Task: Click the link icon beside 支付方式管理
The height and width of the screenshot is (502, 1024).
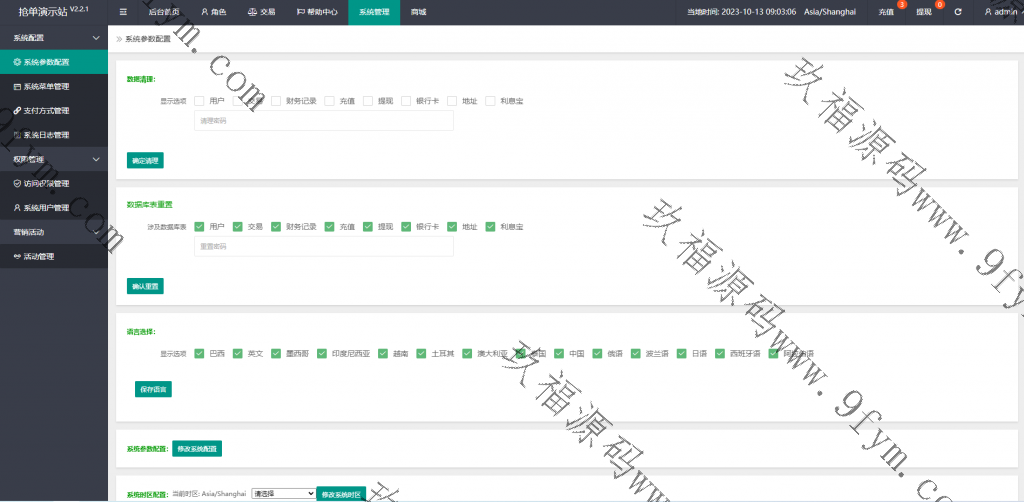Action: [x=17, y=111]
